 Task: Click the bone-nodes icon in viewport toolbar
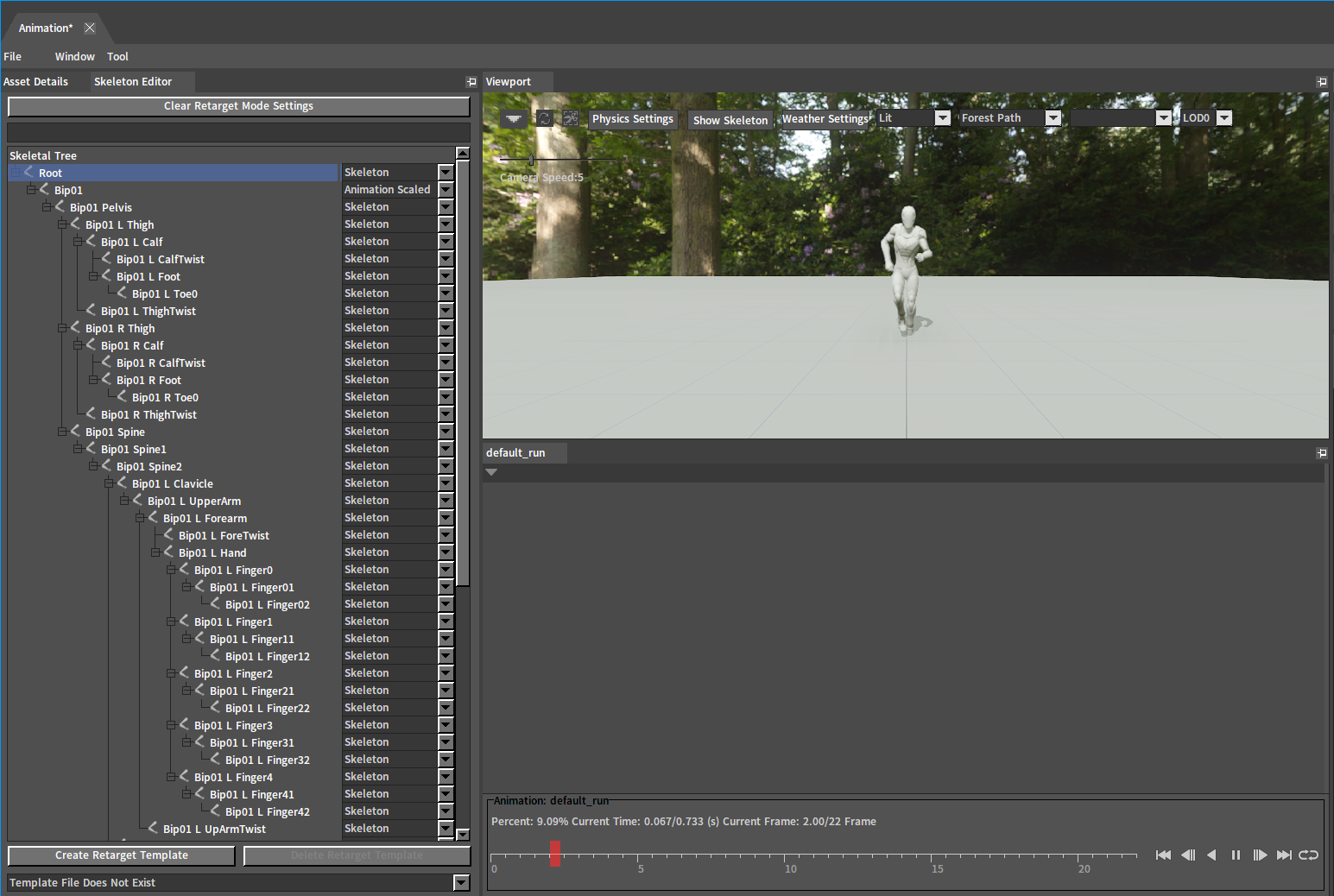pos(571,118)
